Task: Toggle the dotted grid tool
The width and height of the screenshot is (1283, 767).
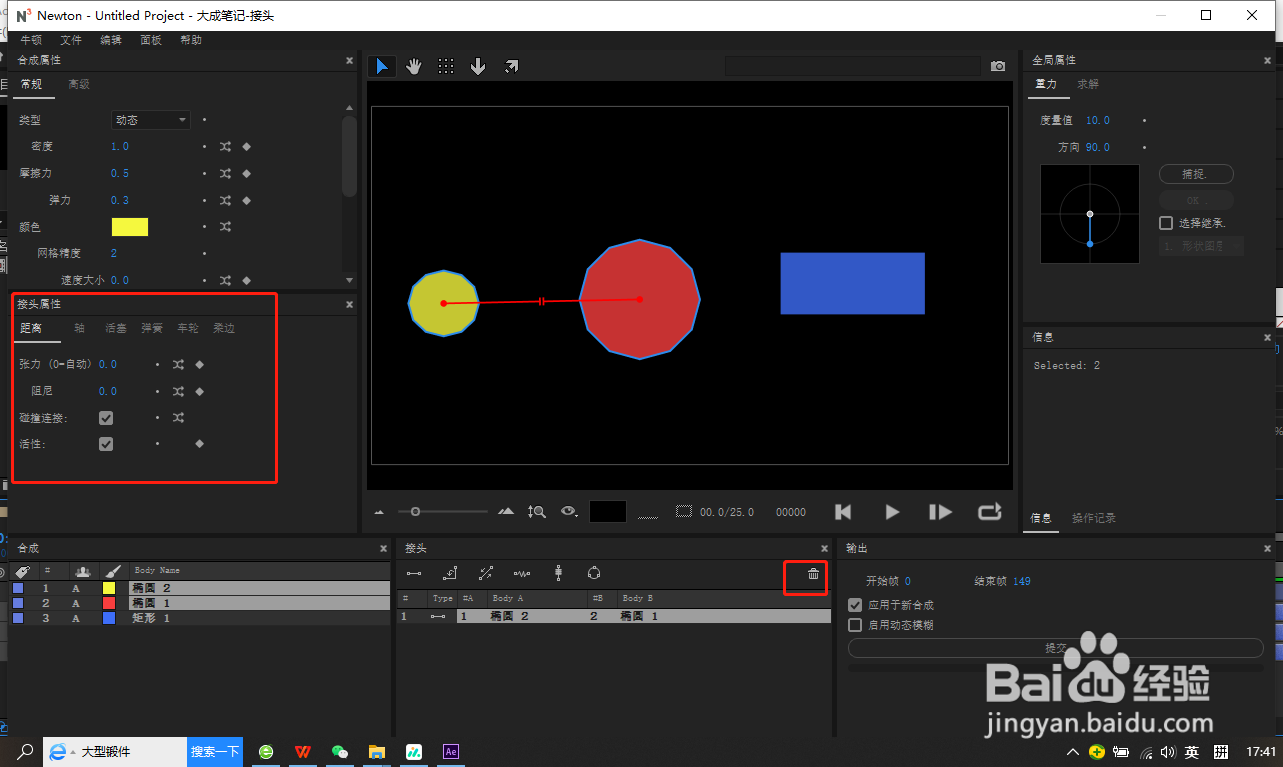Action: pyautogui.click(x=446, y=66)
